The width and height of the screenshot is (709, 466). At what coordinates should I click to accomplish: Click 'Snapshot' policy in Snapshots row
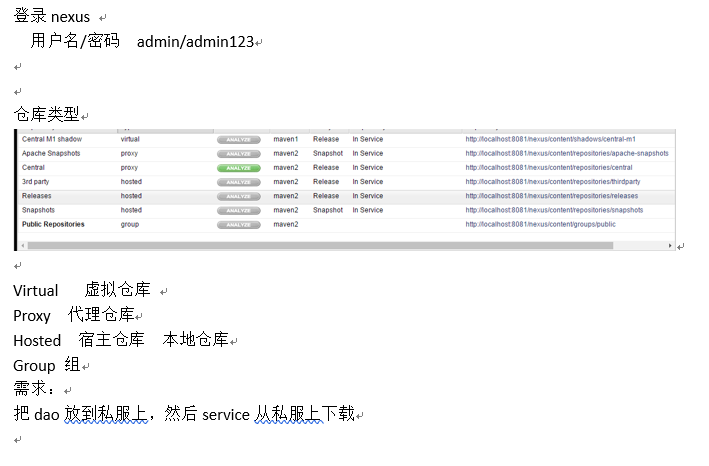(x=328, y=210)
